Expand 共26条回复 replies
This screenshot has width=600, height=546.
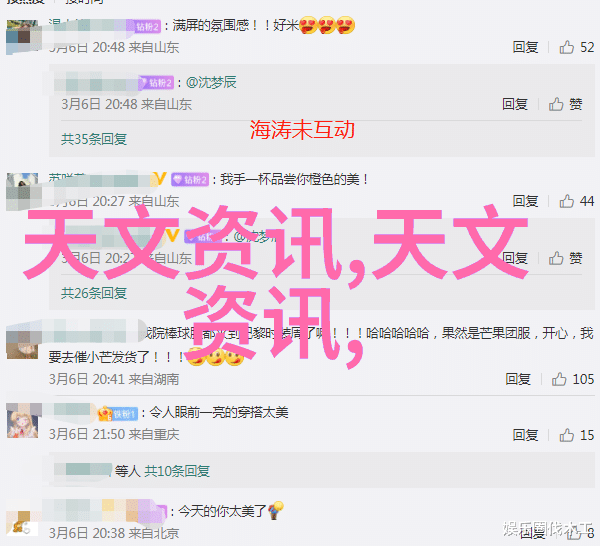[x=94, y=293]
